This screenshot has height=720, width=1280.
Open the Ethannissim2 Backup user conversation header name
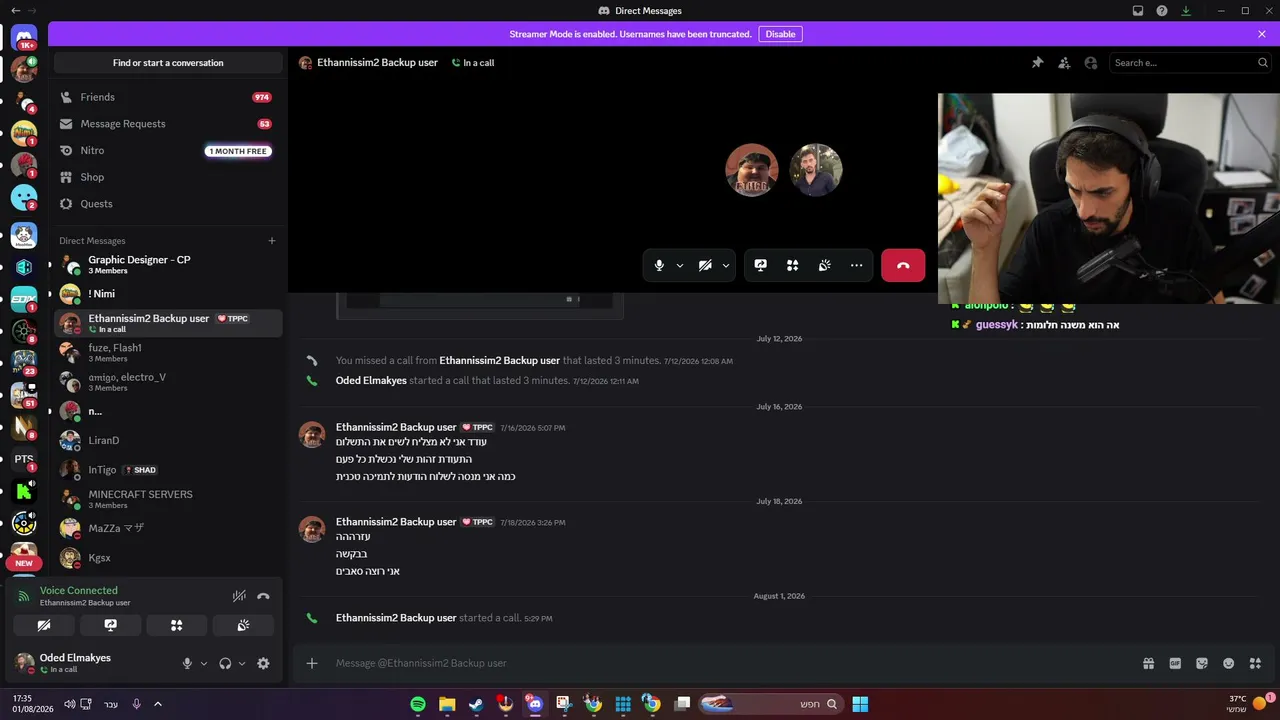[377, 63]
